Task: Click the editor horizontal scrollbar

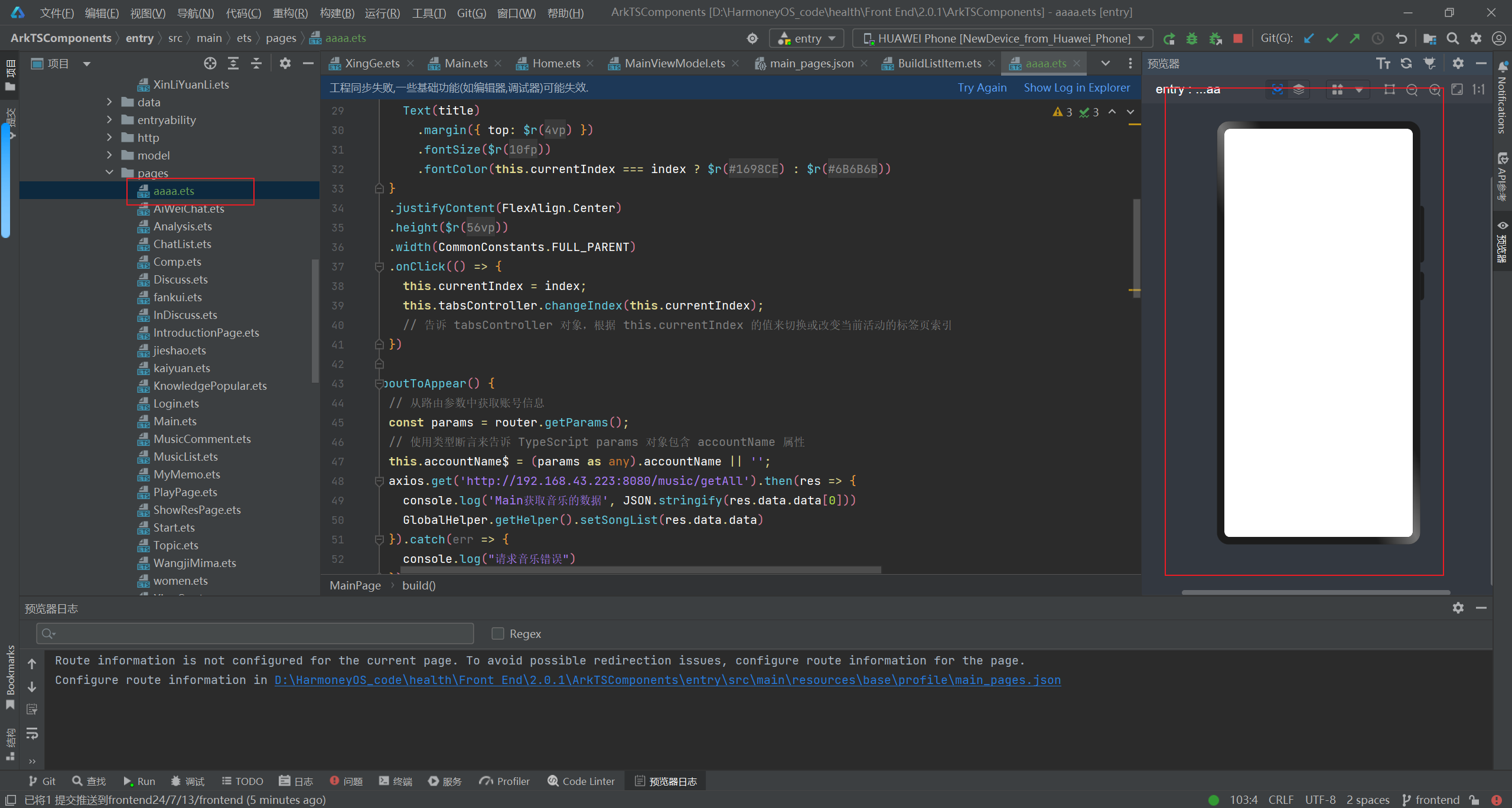Action: [640, 570]
